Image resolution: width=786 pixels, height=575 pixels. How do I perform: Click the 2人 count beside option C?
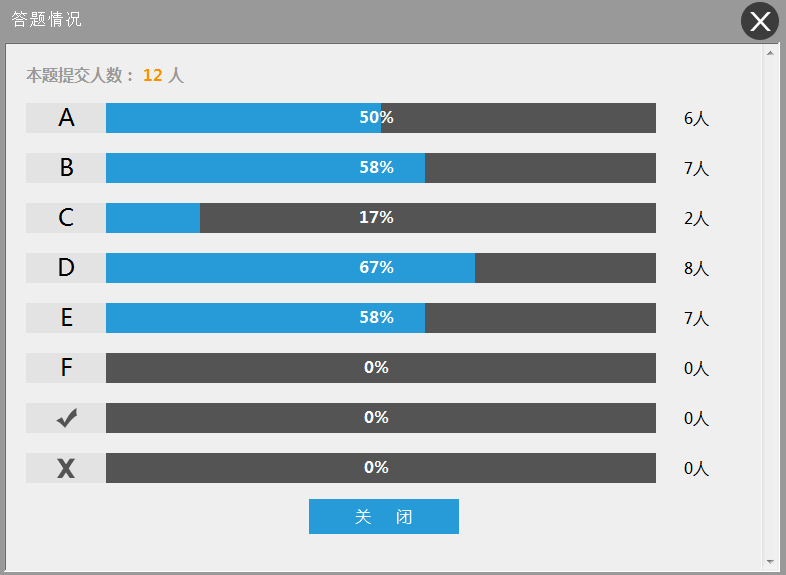coord(696,218)
